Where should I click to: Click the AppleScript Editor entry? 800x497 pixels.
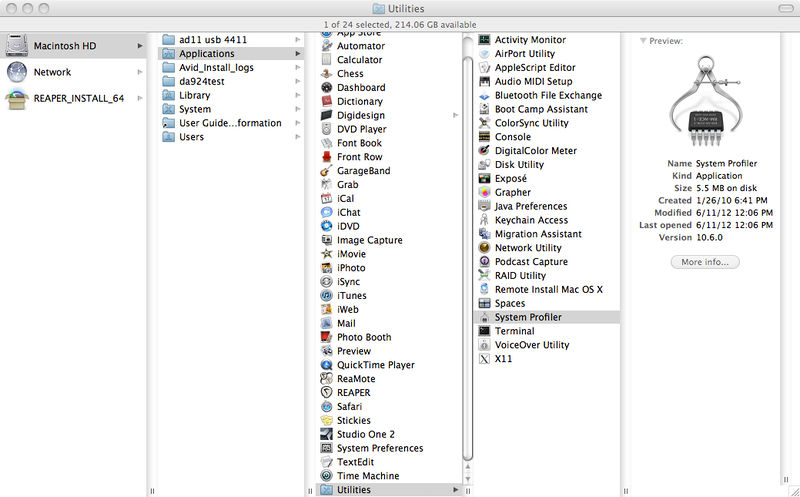click(x=535, y=67)
